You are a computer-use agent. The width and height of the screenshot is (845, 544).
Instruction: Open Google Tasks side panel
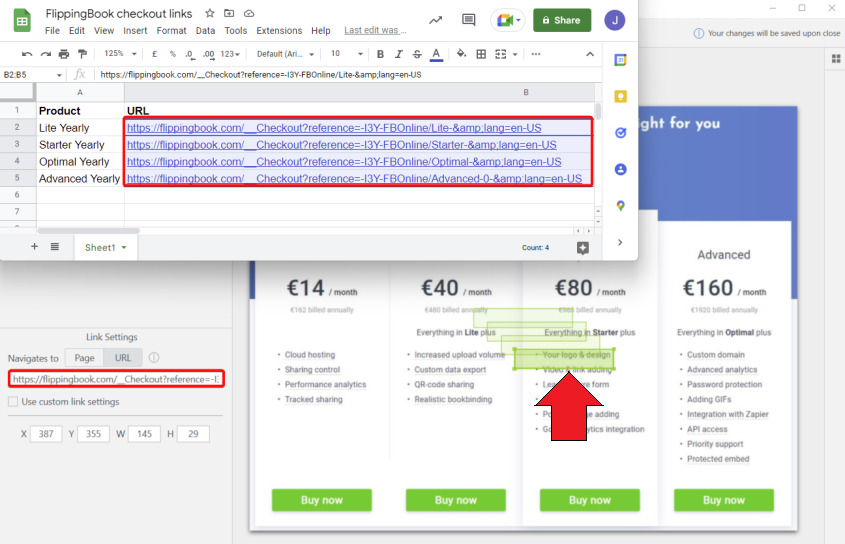click(620, 133)
